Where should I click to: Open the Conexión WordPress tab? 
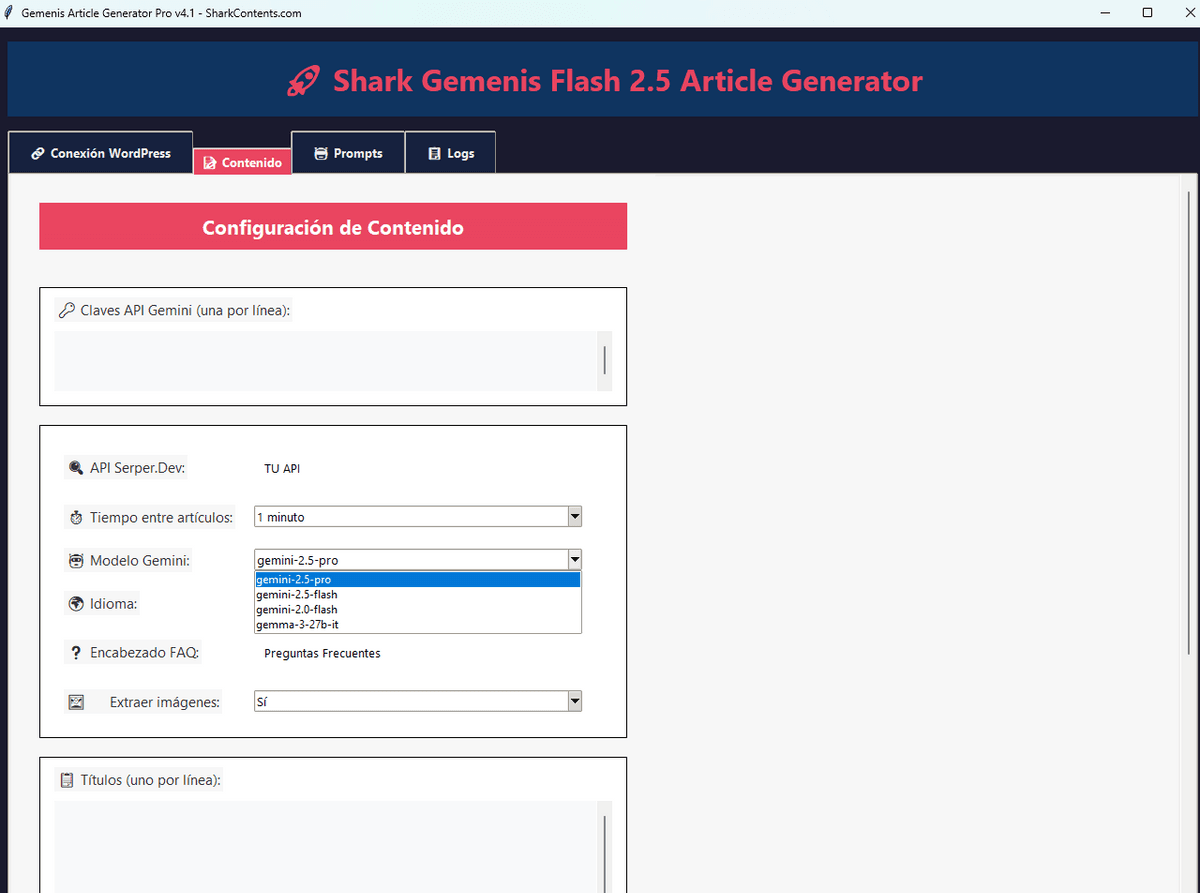pos(100,153)
